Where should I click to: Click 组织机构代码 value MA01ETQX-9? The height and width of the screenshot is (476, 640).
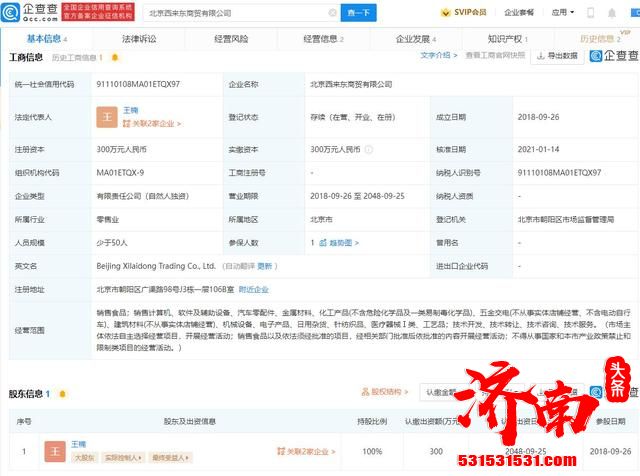tap(120, 173)
